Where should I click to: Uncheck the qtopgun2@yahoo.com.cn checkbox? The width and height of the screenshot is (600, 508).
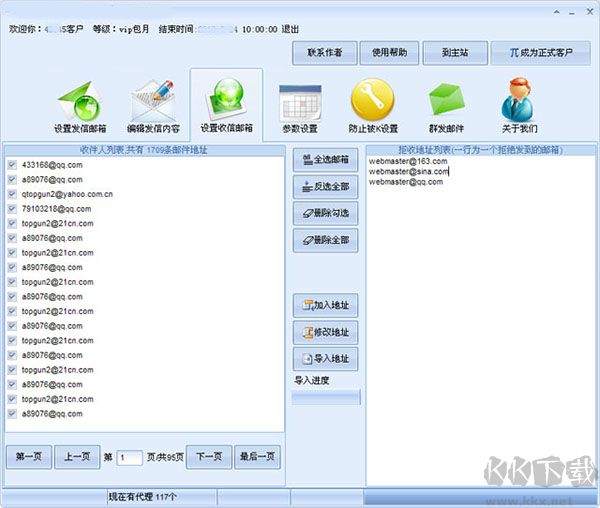12,194
